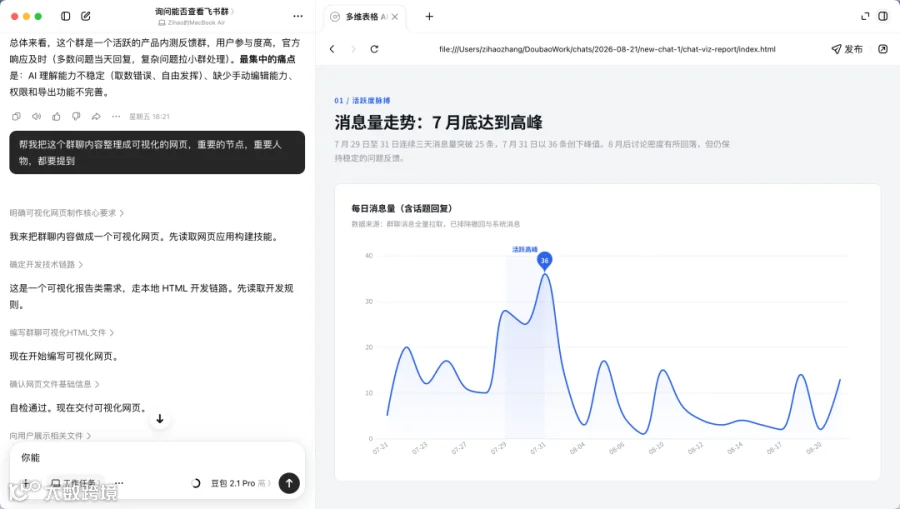Click the user message bubble about 可视化的网页

pyautogui.click(x=157, y=153)
